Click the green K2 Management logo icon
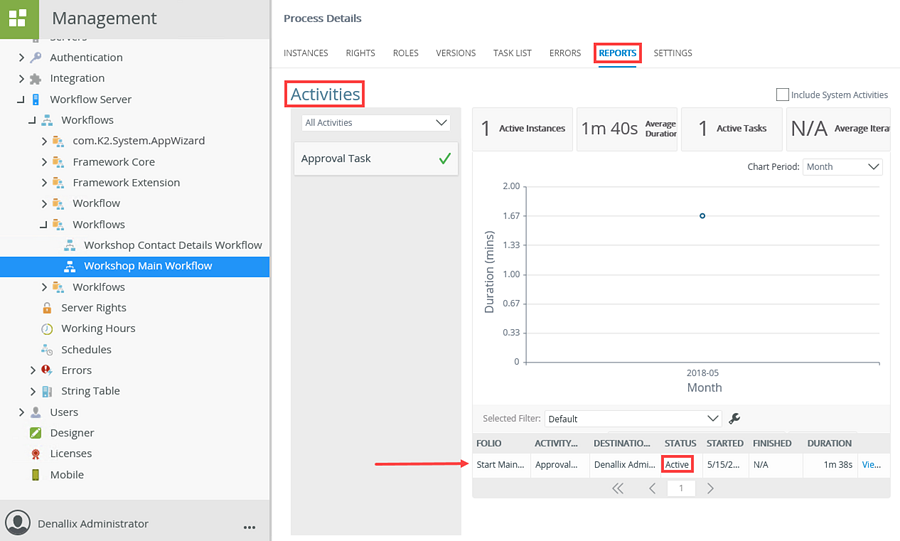The height and width of the screenshot is (541, 900). coord(18,18)
